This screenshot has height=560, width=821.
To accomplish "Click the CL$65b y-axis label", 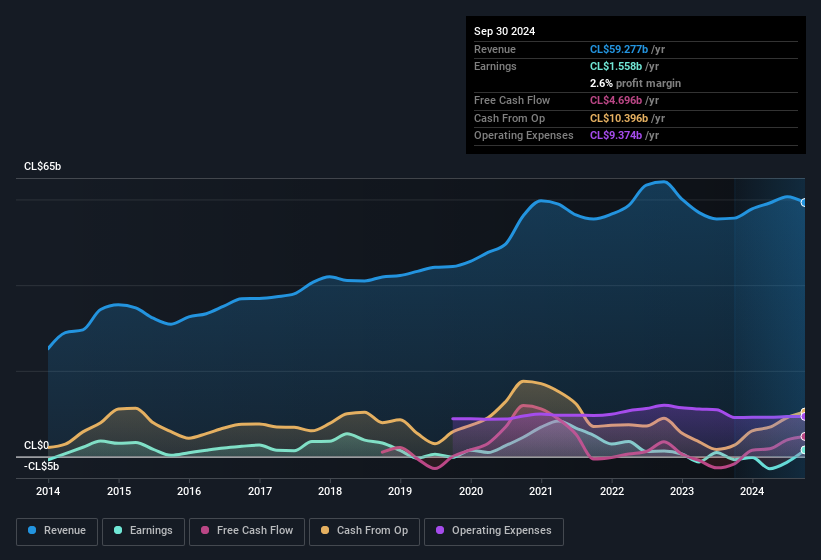I will coord(42,166).
